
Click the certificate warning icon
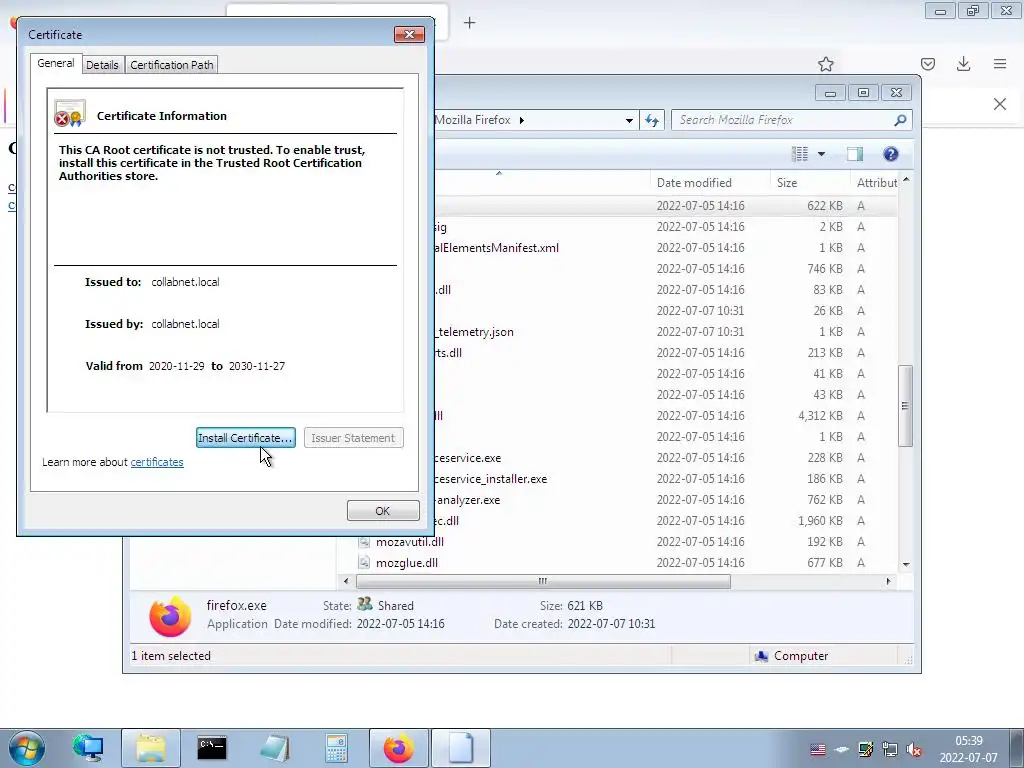pyautogui.click(x=69, y=113)
